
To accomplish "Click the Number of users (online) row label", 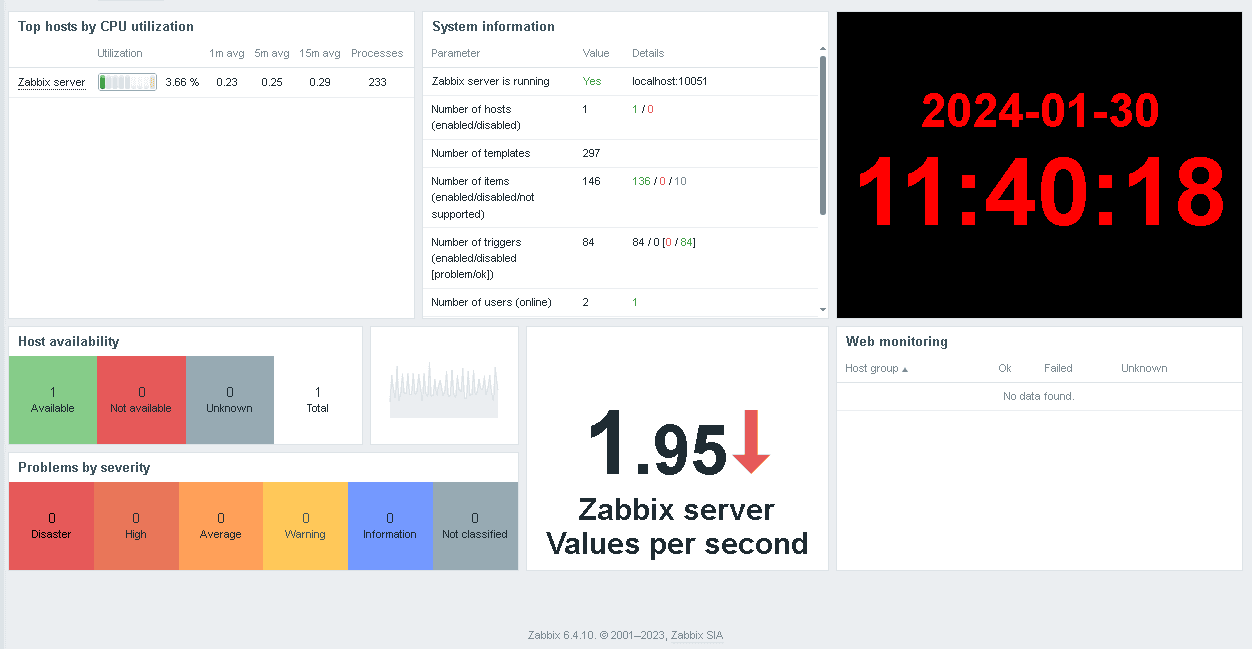I will coord(491,302).
